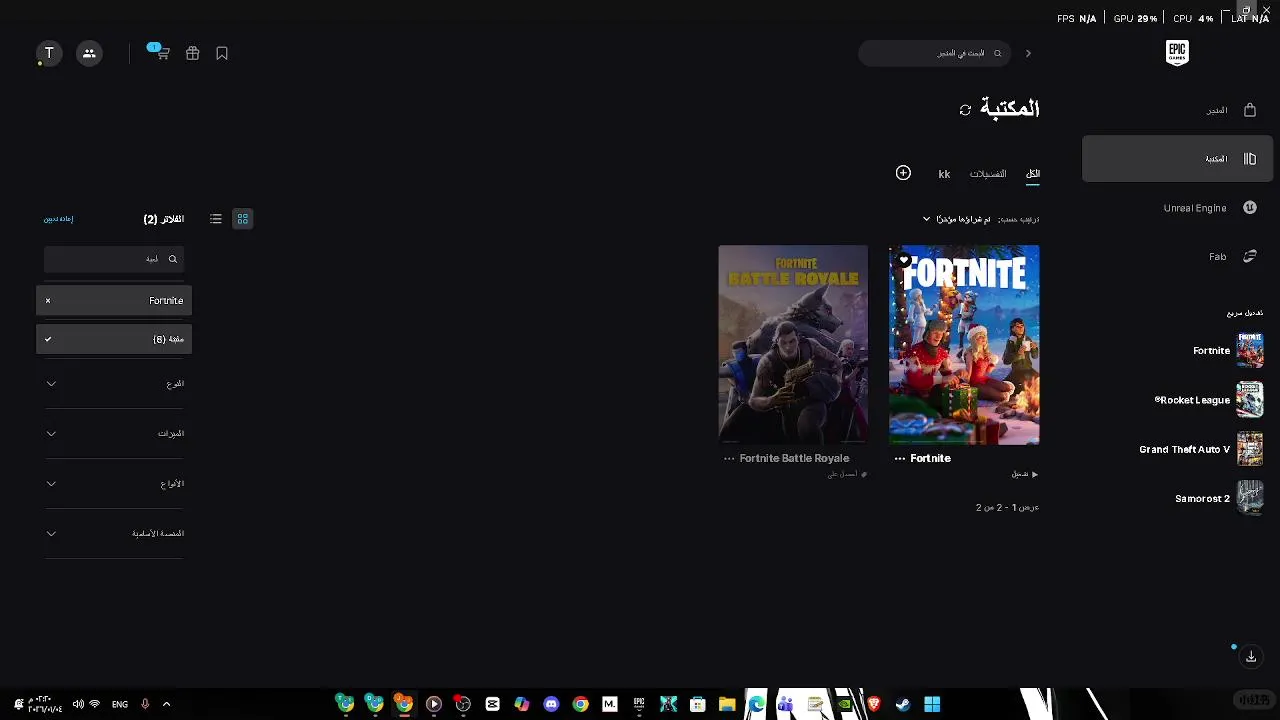Open the Fab marketplace in the sidebar

click(1177, 257)
